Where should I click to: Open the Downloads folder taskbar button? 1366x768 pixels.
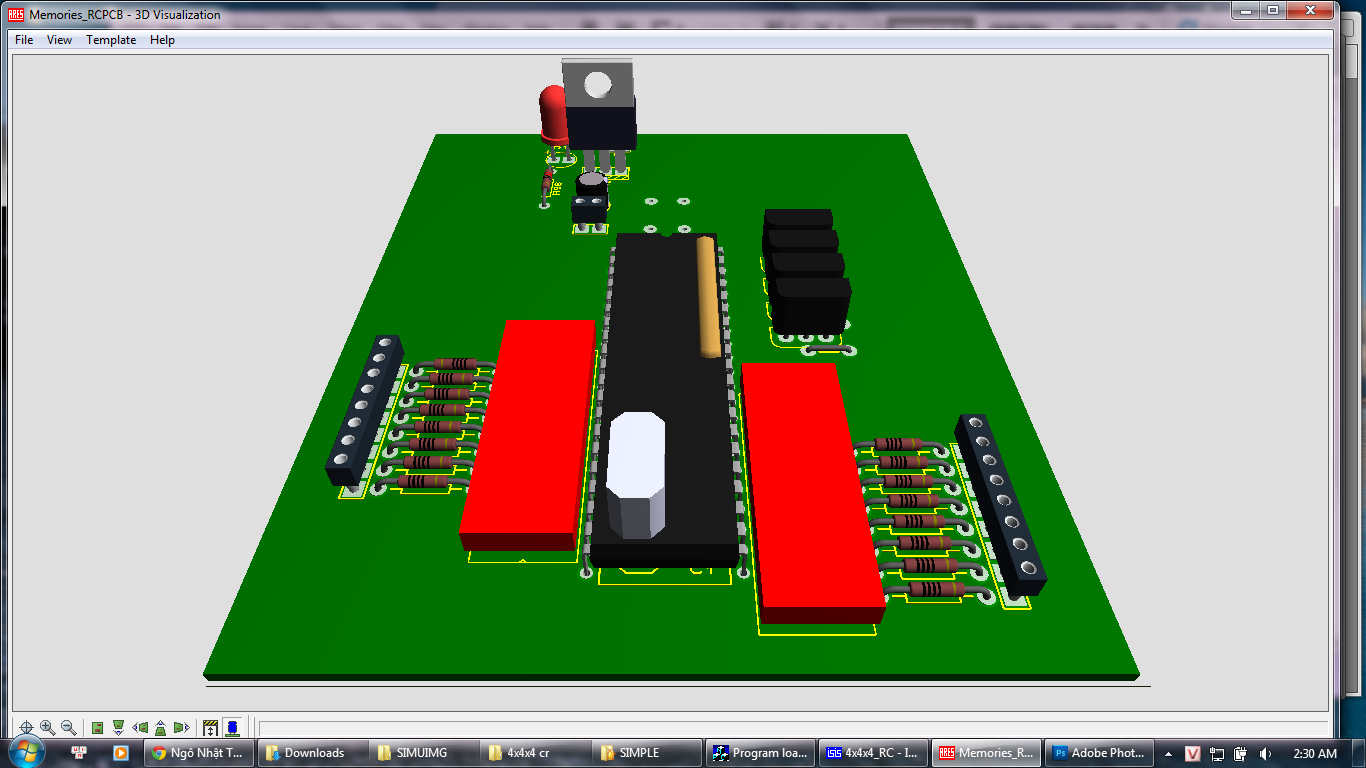coord(313,753)
